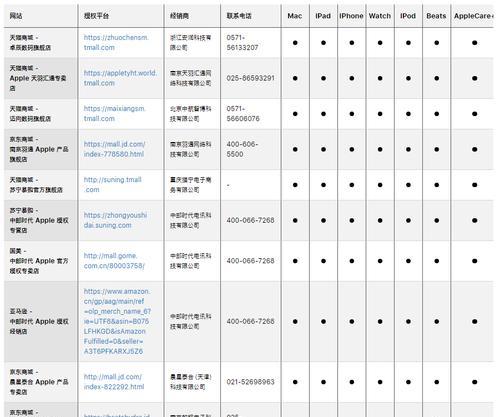Click the AppleCare+ column header

(473, 16)
